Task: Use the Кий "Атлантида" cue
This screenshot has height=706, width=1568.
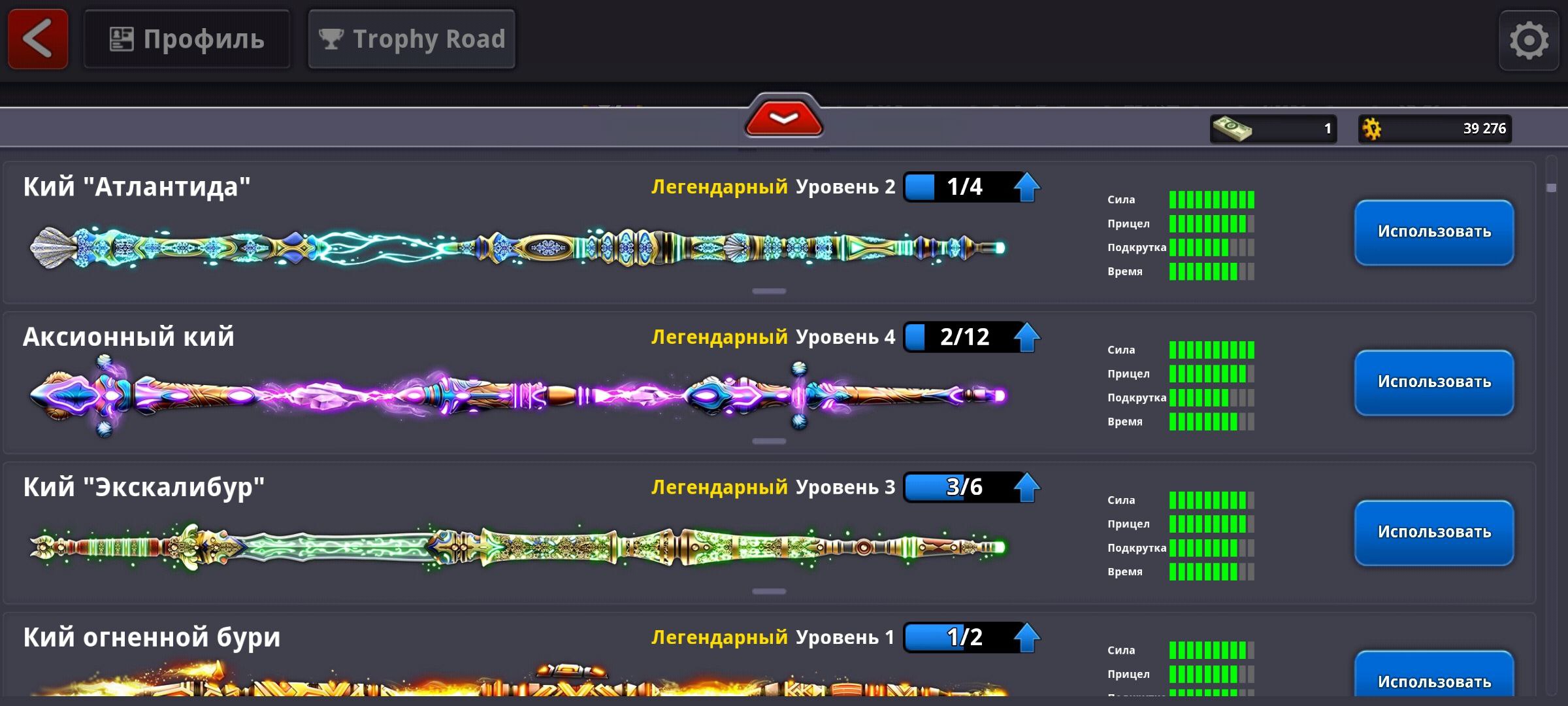Action: (x=1434, y=232)
